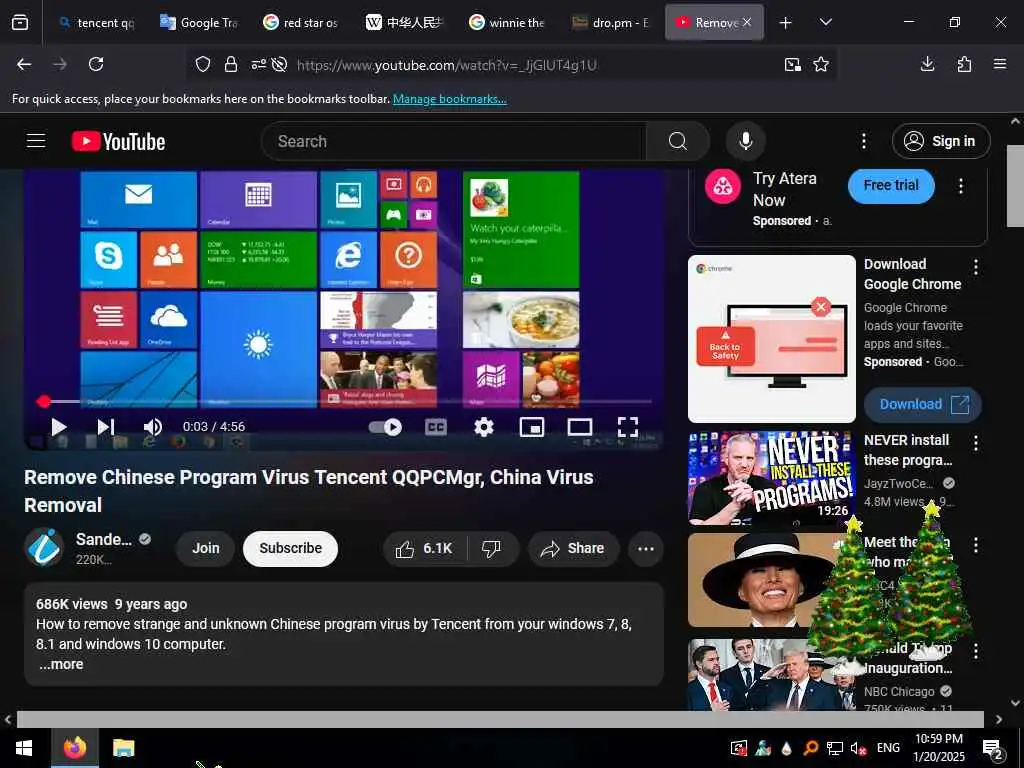Open notification center in taskbar
This screenshot has width=1024, height=768.
tap(993, 748)
